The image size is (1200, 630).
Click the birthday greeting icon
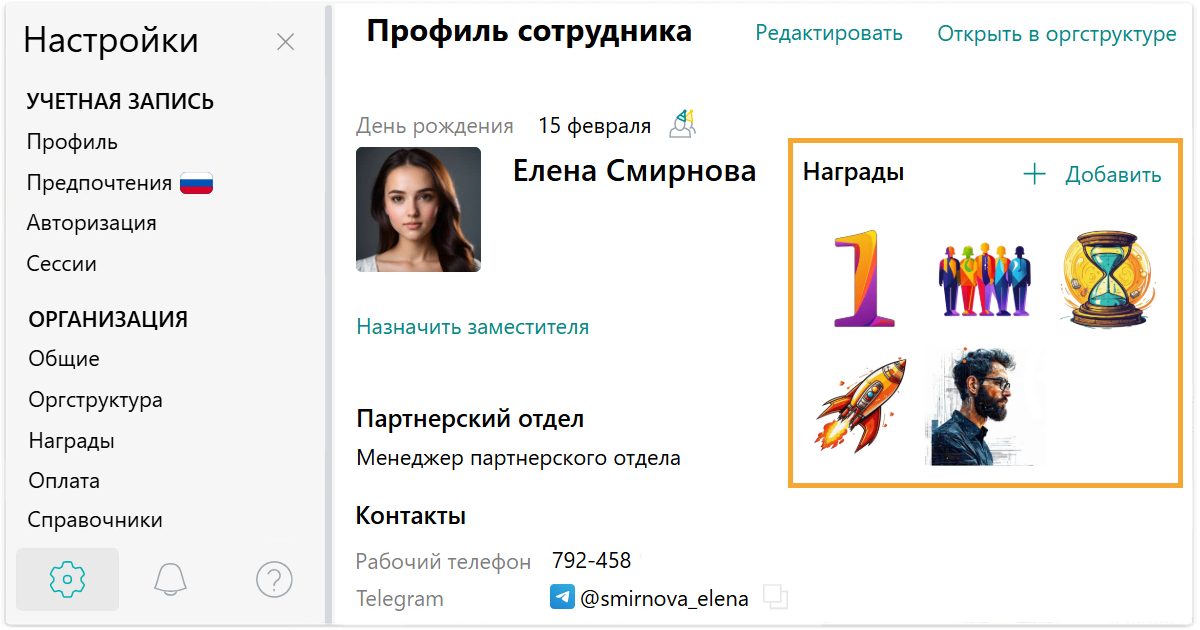point(683,124)
